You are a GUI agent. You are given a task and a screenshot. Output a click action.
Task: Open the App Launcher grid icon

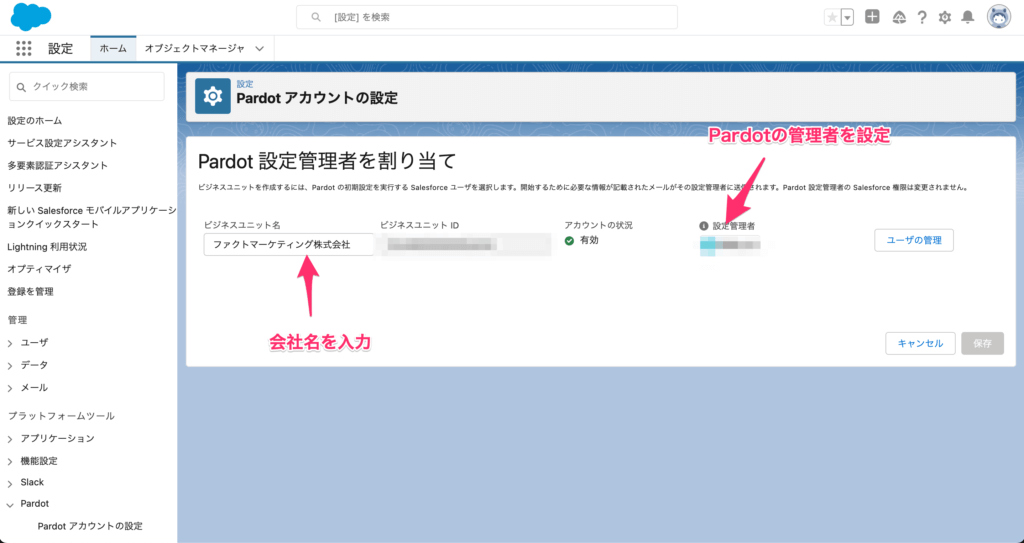click(x=24, y=48)
